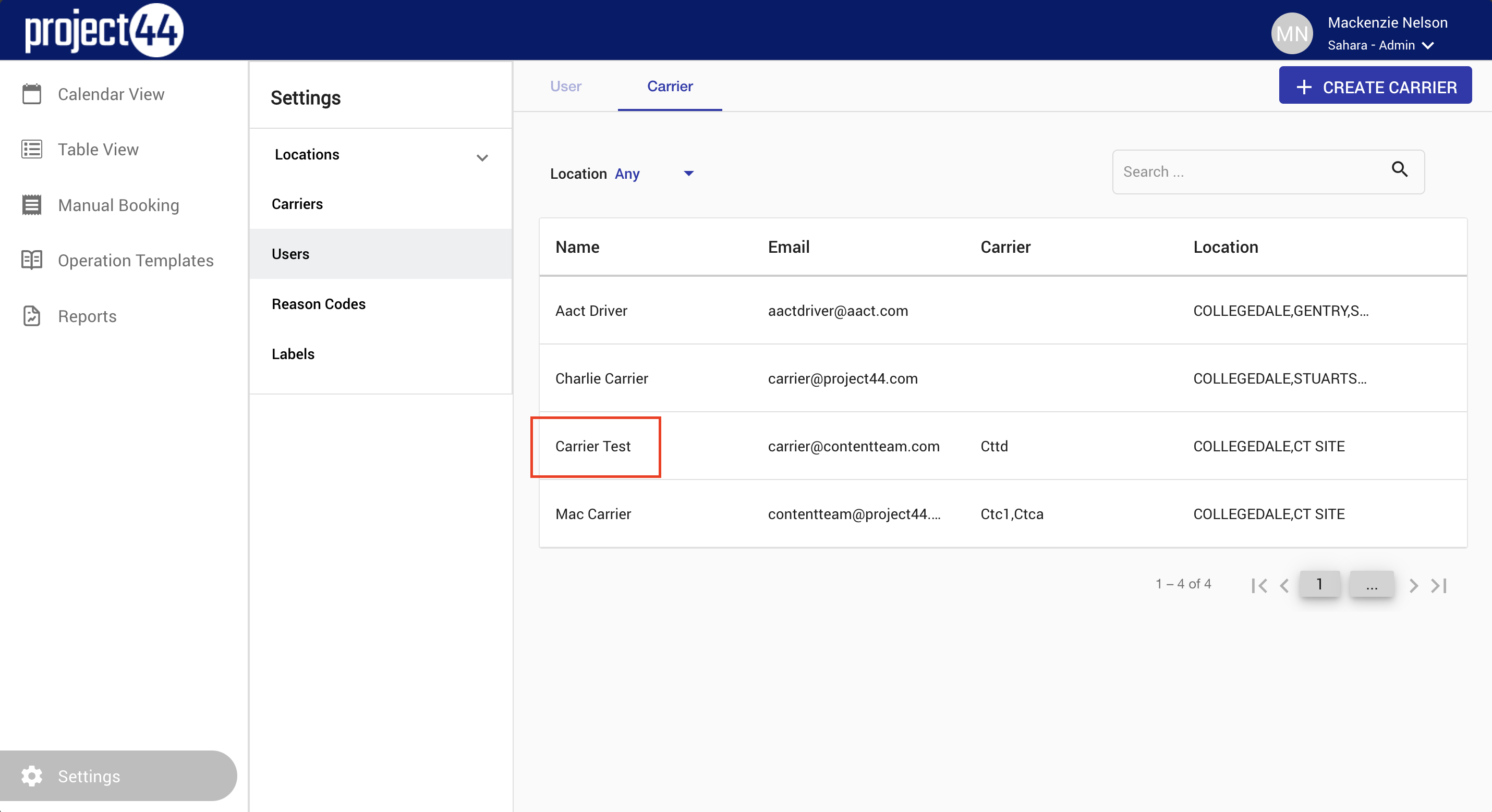Click the search magnifier icon
Screen dimensions: 1492x812
(x=1399, y=169)
